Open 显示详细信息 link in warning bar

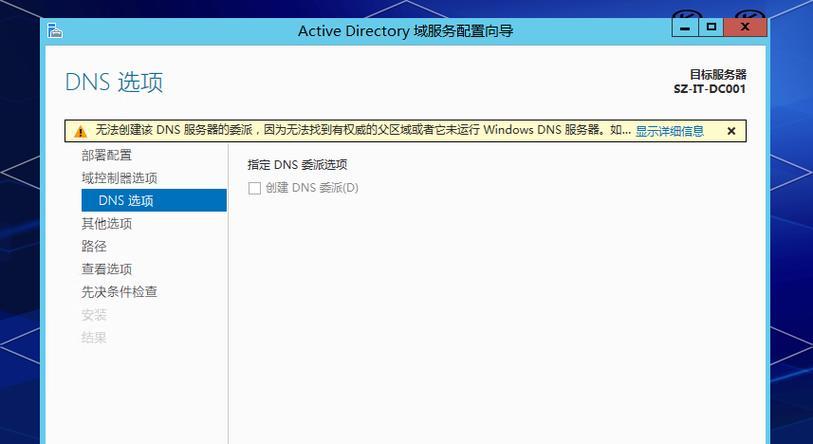coord(669,131)
